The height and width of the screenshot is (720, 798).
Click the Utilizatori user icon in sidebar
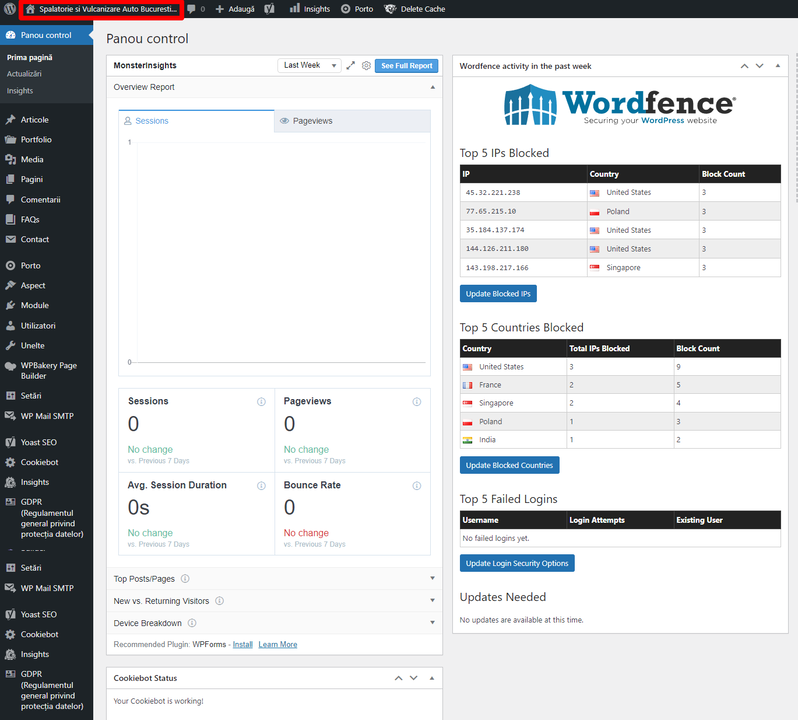click(10, 326)
